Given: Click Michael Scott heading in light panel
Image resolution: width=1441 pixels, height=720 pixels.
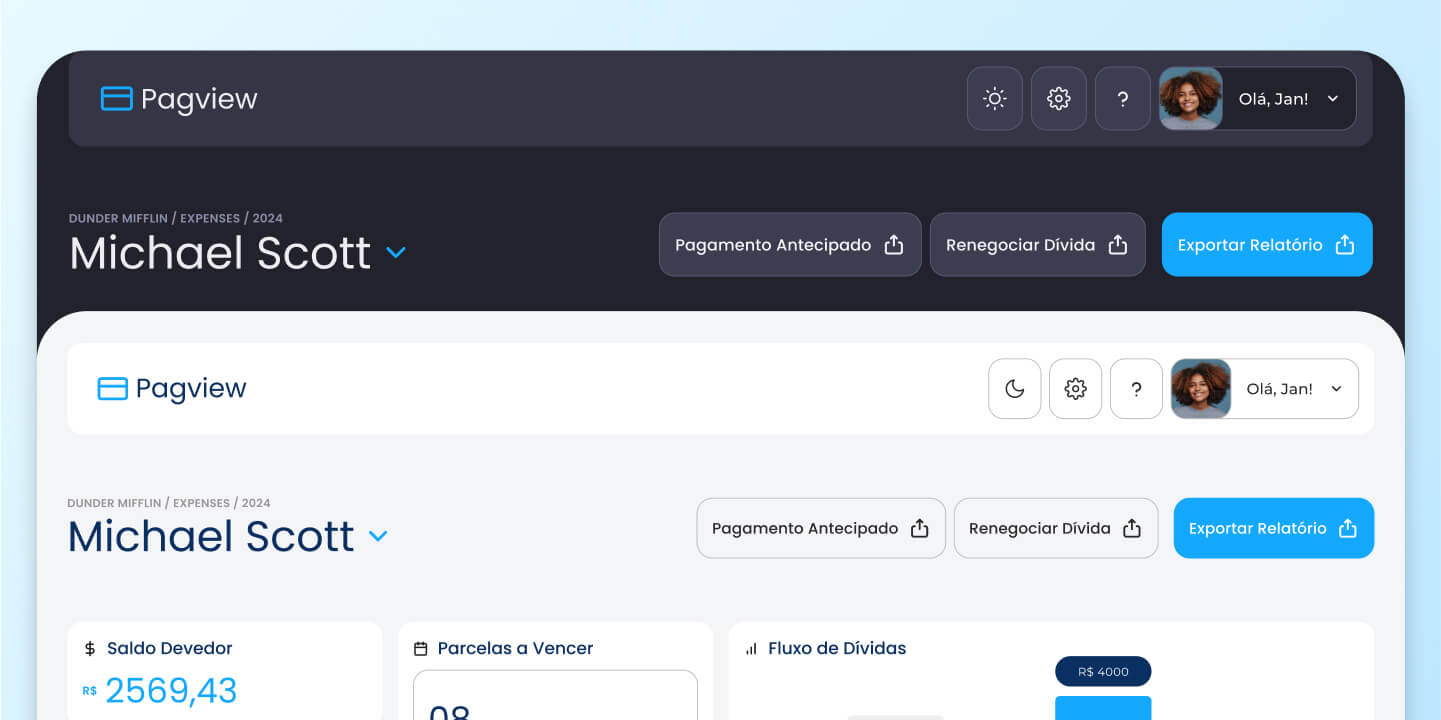Looking at the screenshot, I should (x=211, y=537).
